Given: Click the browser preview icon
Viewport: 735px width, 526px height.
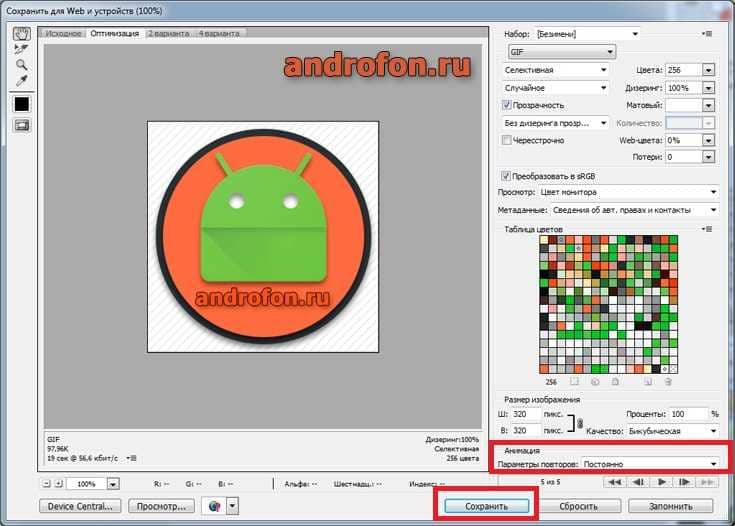Looking at the screenshot, I should click(214, 506).
